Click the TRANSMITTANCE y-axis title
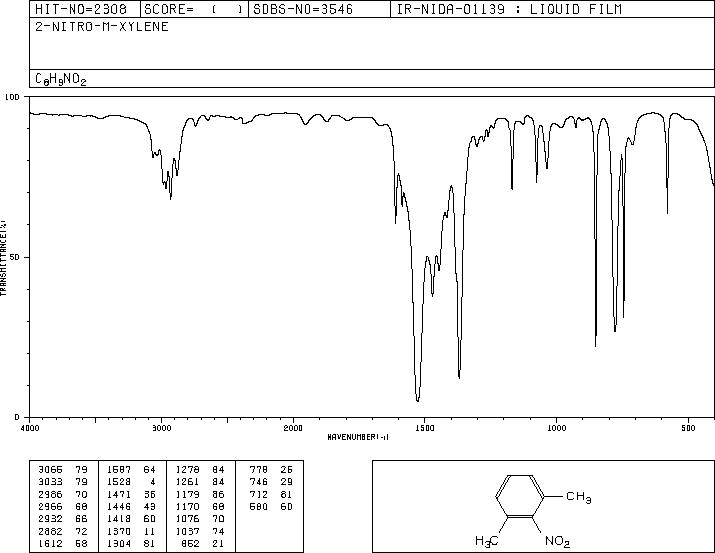Viewport: 715px width, 553px height. pyautogui.click(x=3, y=257)
